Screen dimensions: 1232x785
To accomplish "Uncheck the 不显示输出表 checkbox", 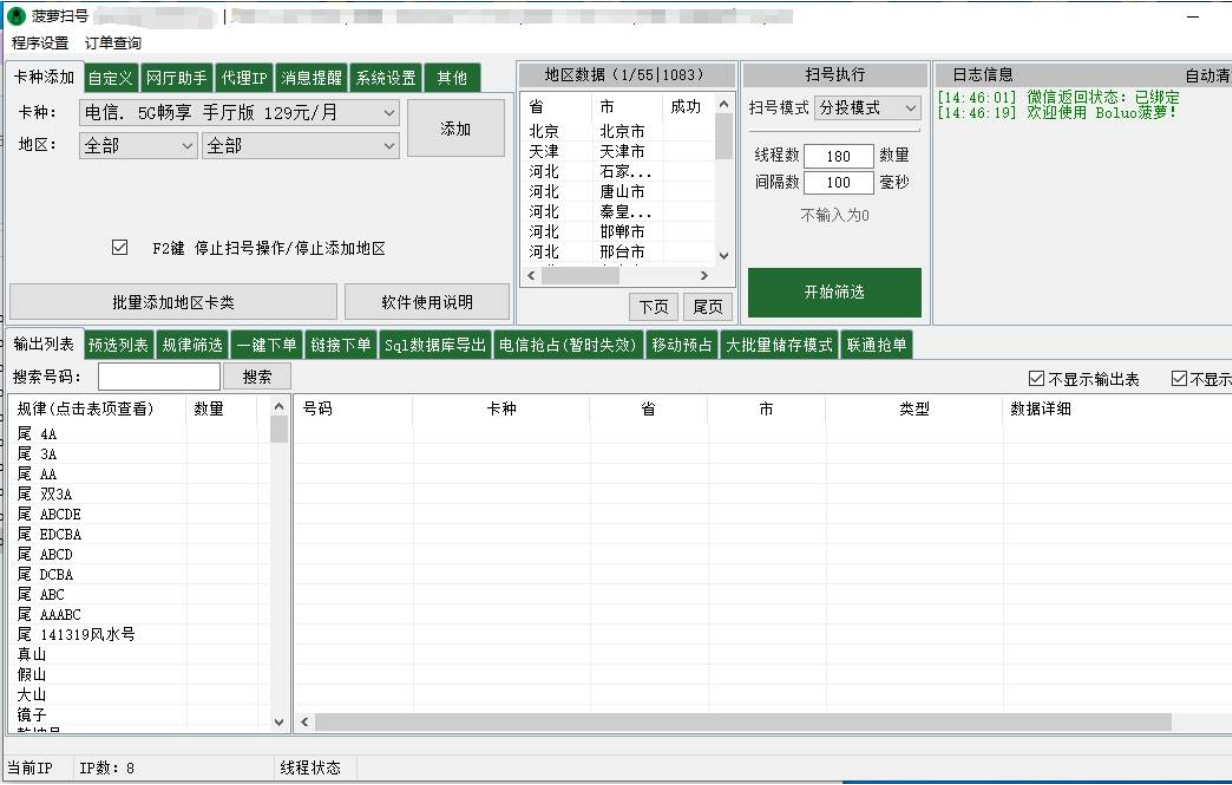I will 1036,379.
